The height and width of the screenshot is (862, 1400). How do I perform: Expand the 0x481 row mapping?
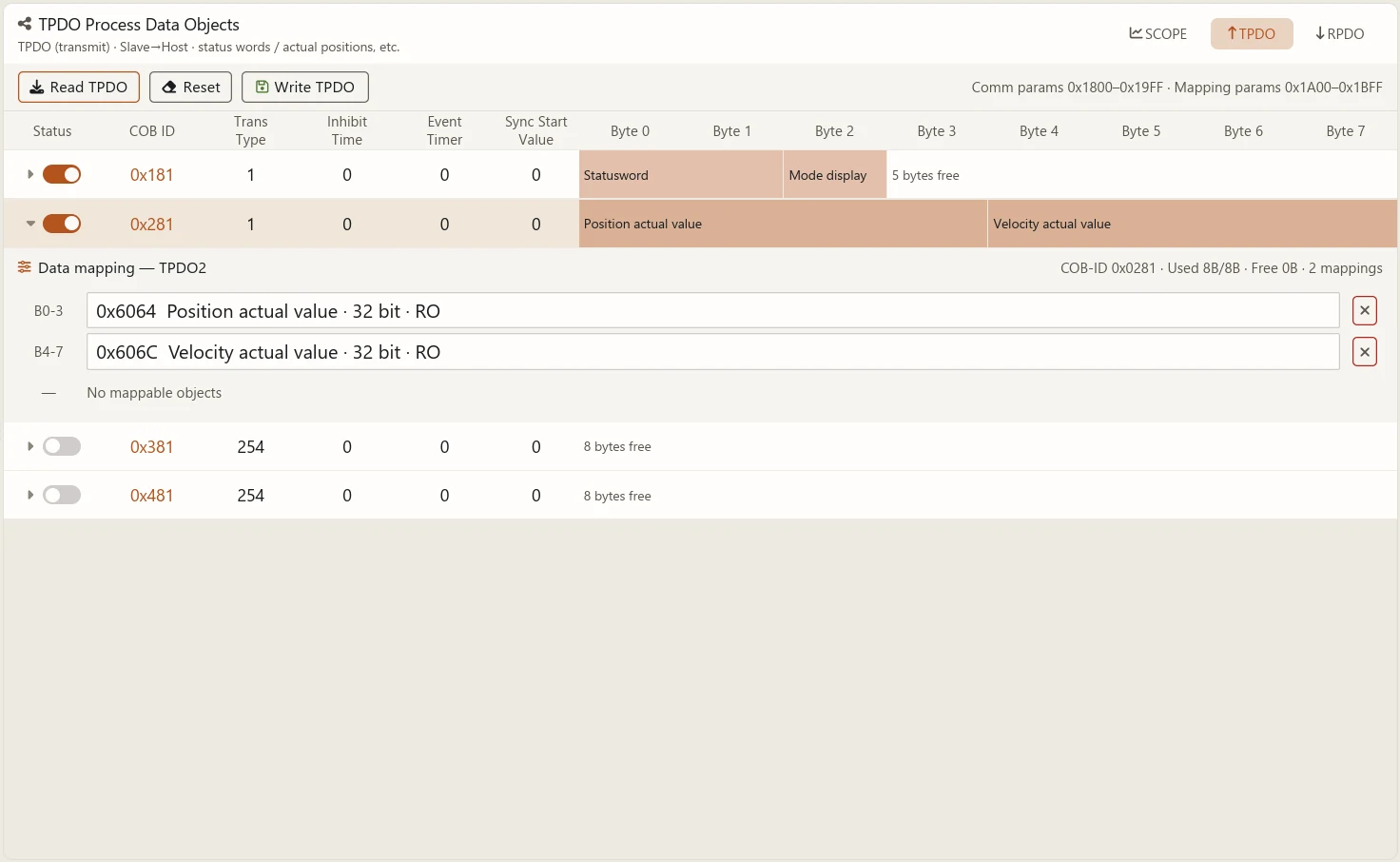point(30,495)
